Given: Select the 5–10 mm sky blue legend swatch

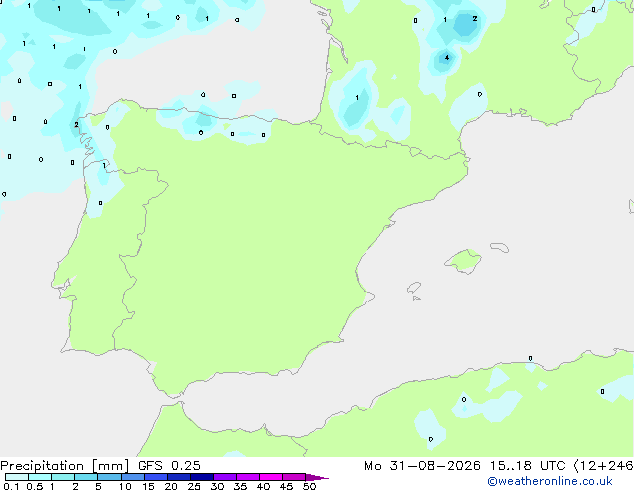Looking at the screenshot, I should tap(110, 477).
